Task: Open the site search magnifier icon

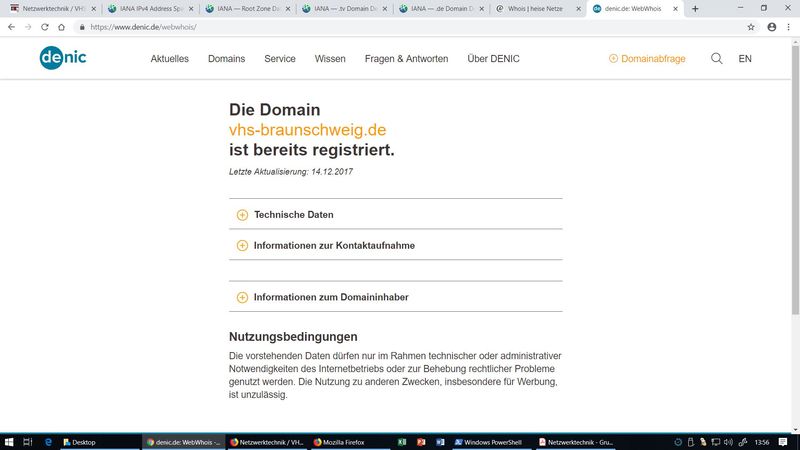Action: click(x=716, y=59)
